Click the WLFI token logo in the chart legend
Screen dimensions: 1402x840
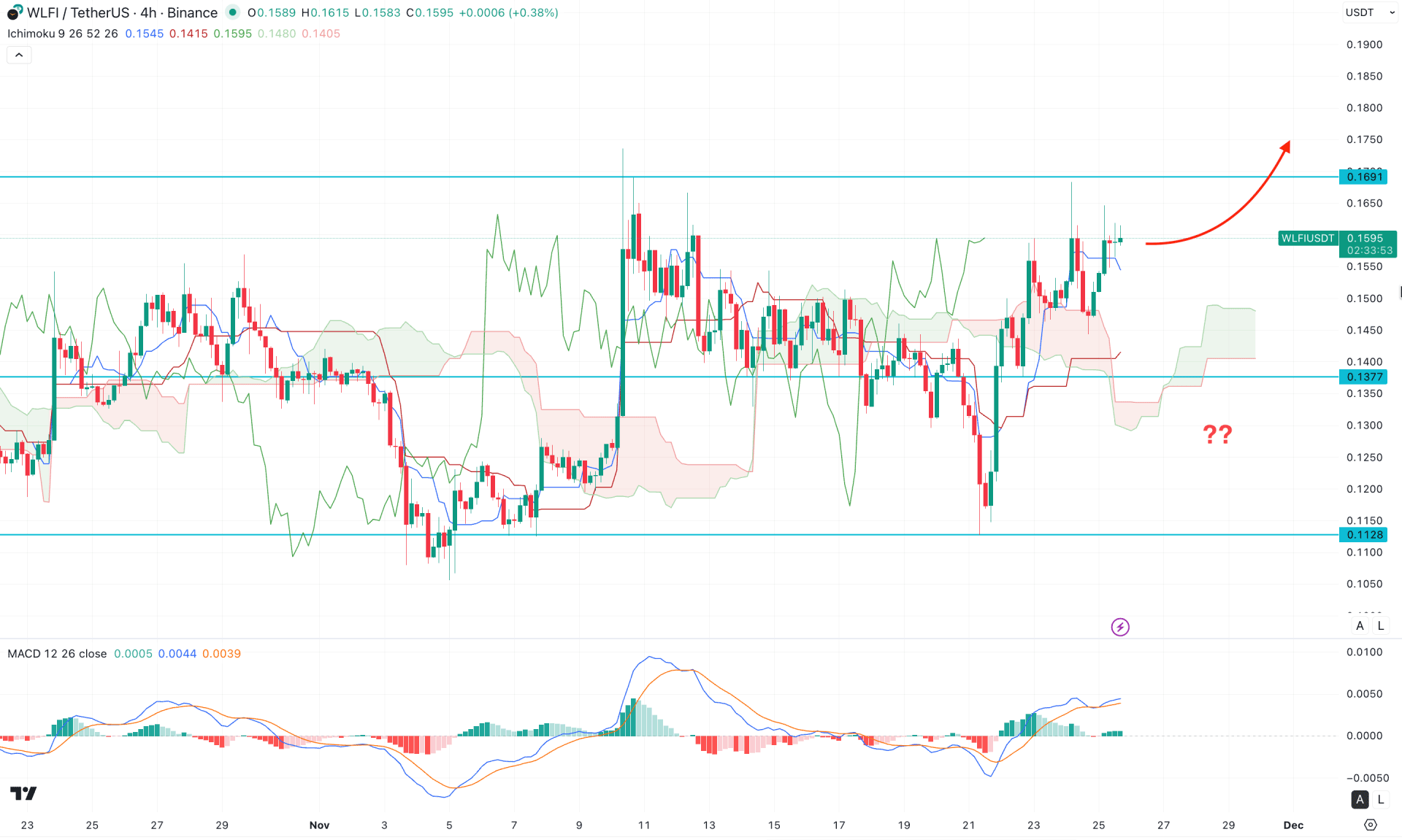pyautogui.click(x=13, y=12)
